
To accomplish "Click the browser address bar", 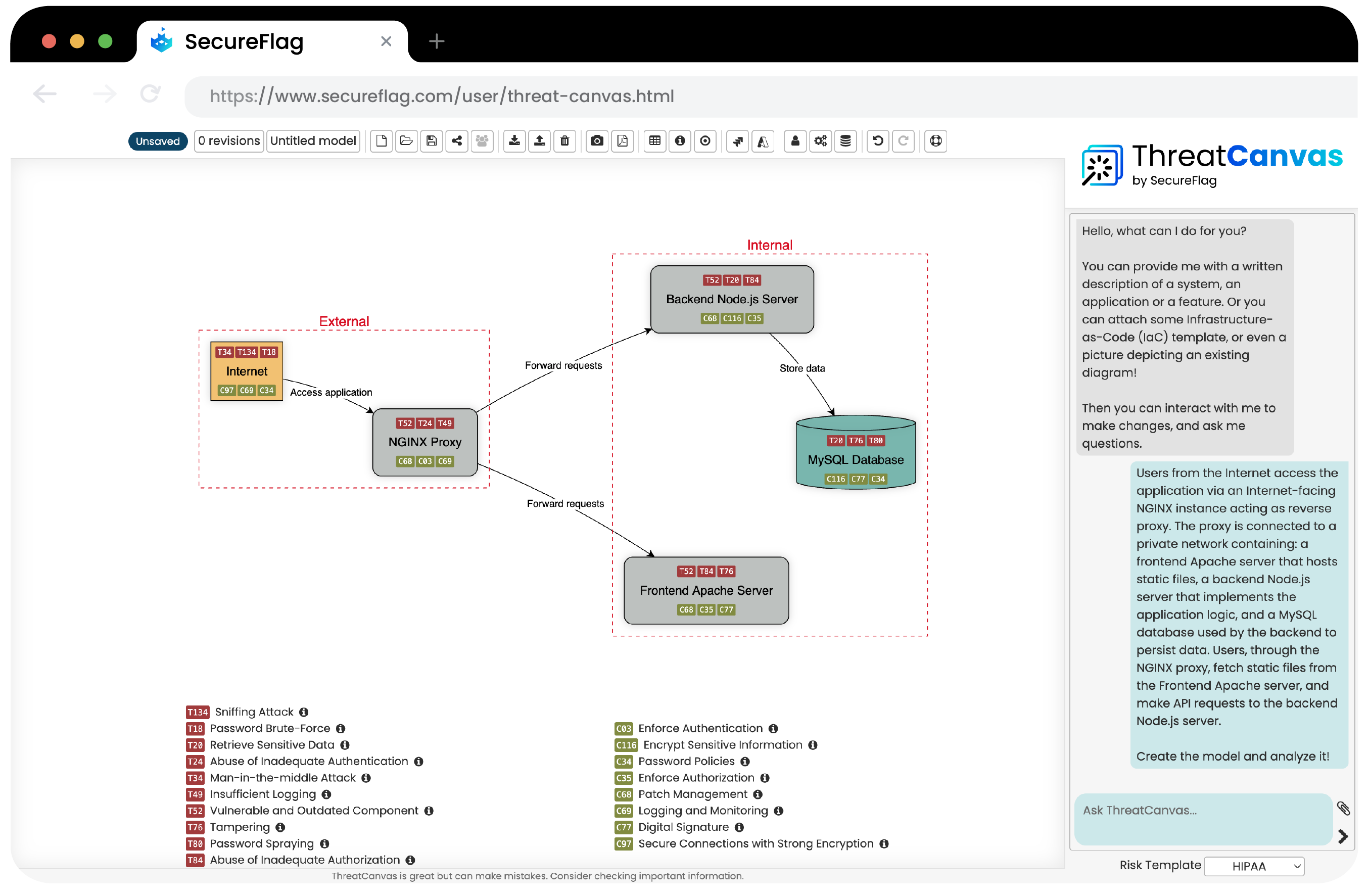I will click(x=771, y=96).
